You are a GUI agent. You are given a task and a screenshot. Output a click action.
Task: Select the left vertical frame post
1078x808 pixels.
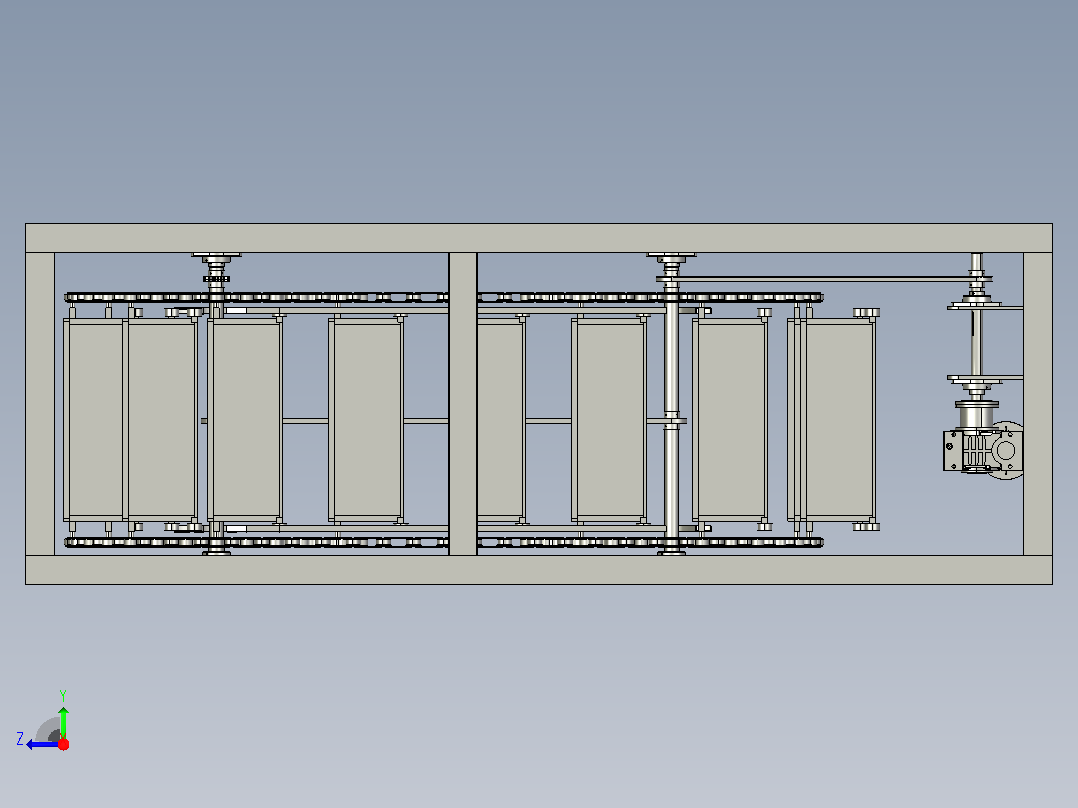[40, 404]
